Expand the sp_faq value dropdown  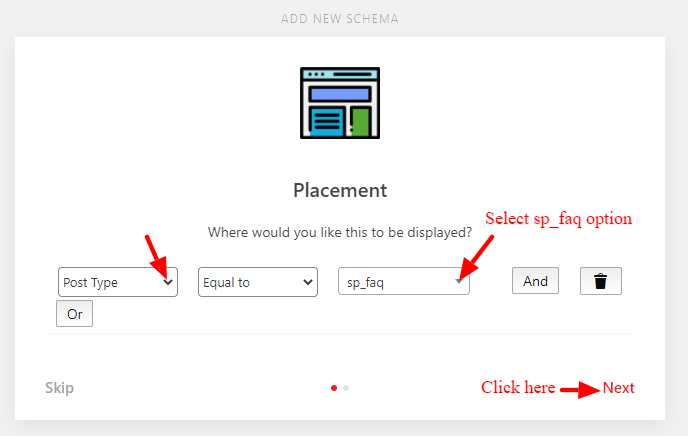pyautogui.click(x=404, y=281)
